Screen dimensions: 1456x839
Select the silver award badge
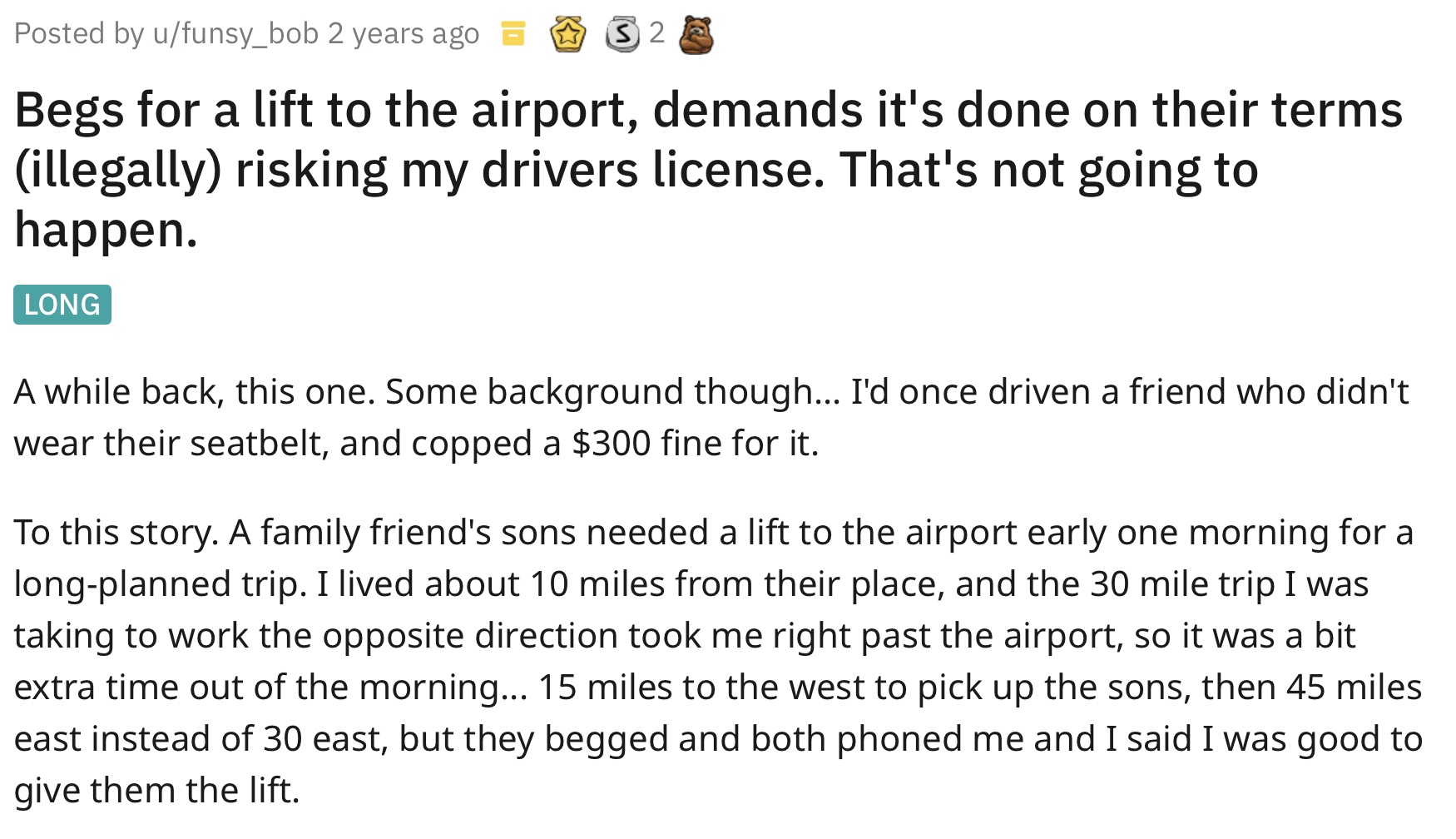[x=622, y=35]
